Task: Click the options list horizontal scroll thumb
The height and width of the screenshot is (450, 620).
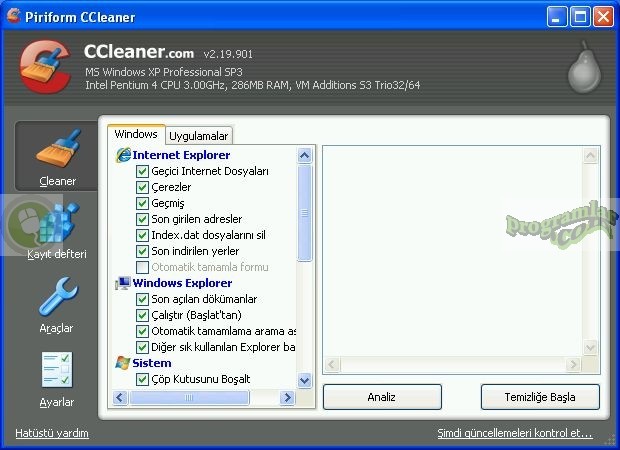Action: (189, 397)
